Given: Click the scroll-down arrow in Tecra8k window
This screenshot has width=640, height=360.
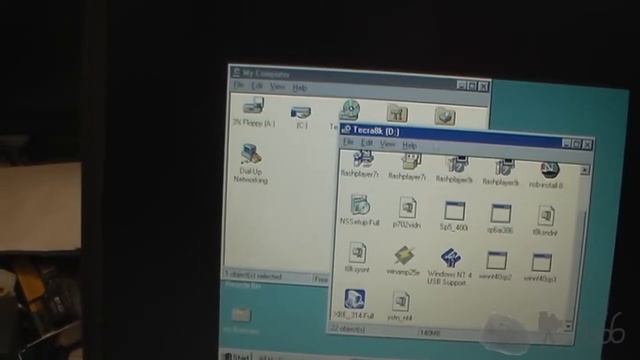Looking at the screenshot, I should [568, 326].
